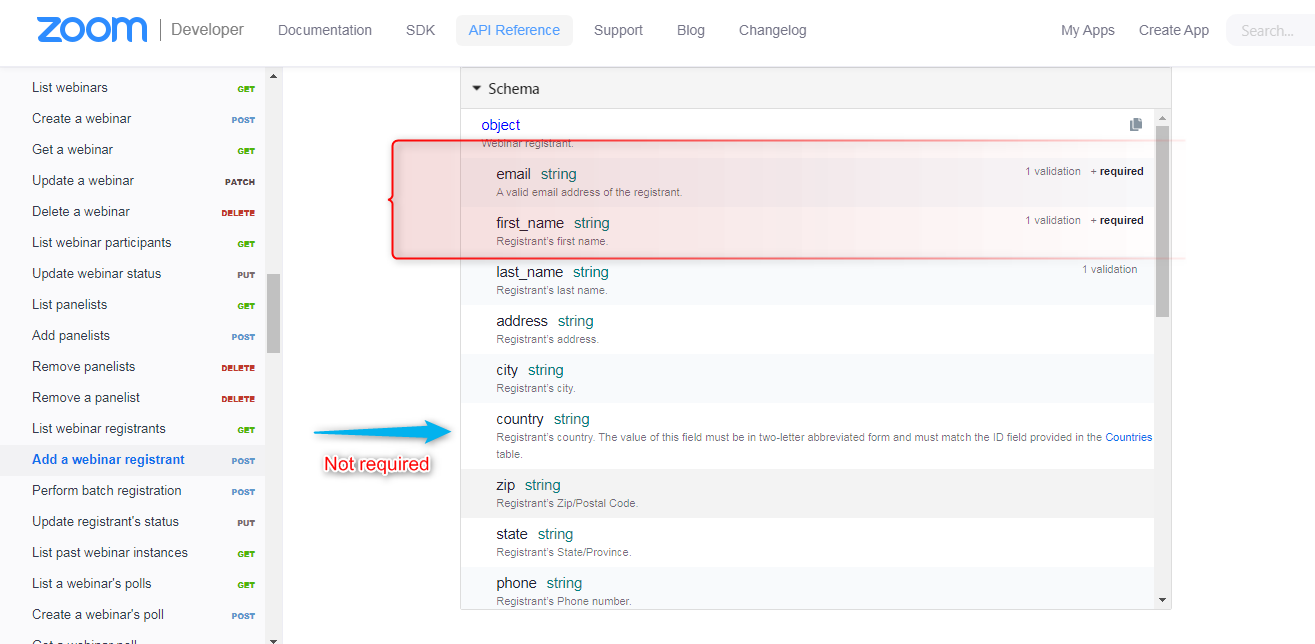Click the last_name field name
The width and height of the screenshot is (1315, 644).
(x=530, y=272)
